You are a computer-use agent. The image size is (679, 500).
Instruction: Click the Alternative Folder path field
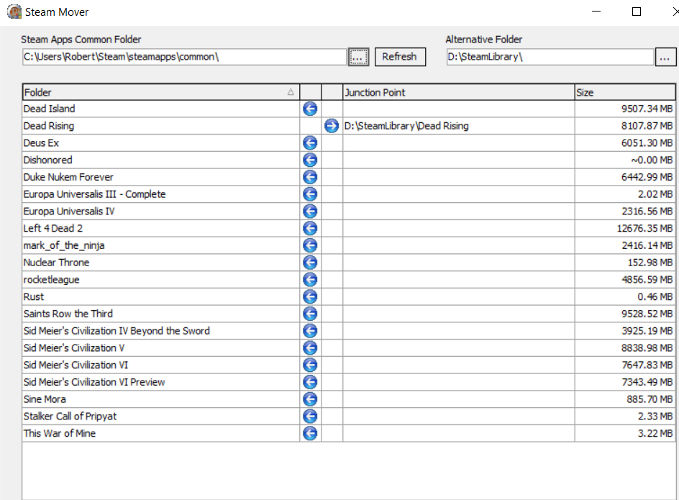point(549,57)
